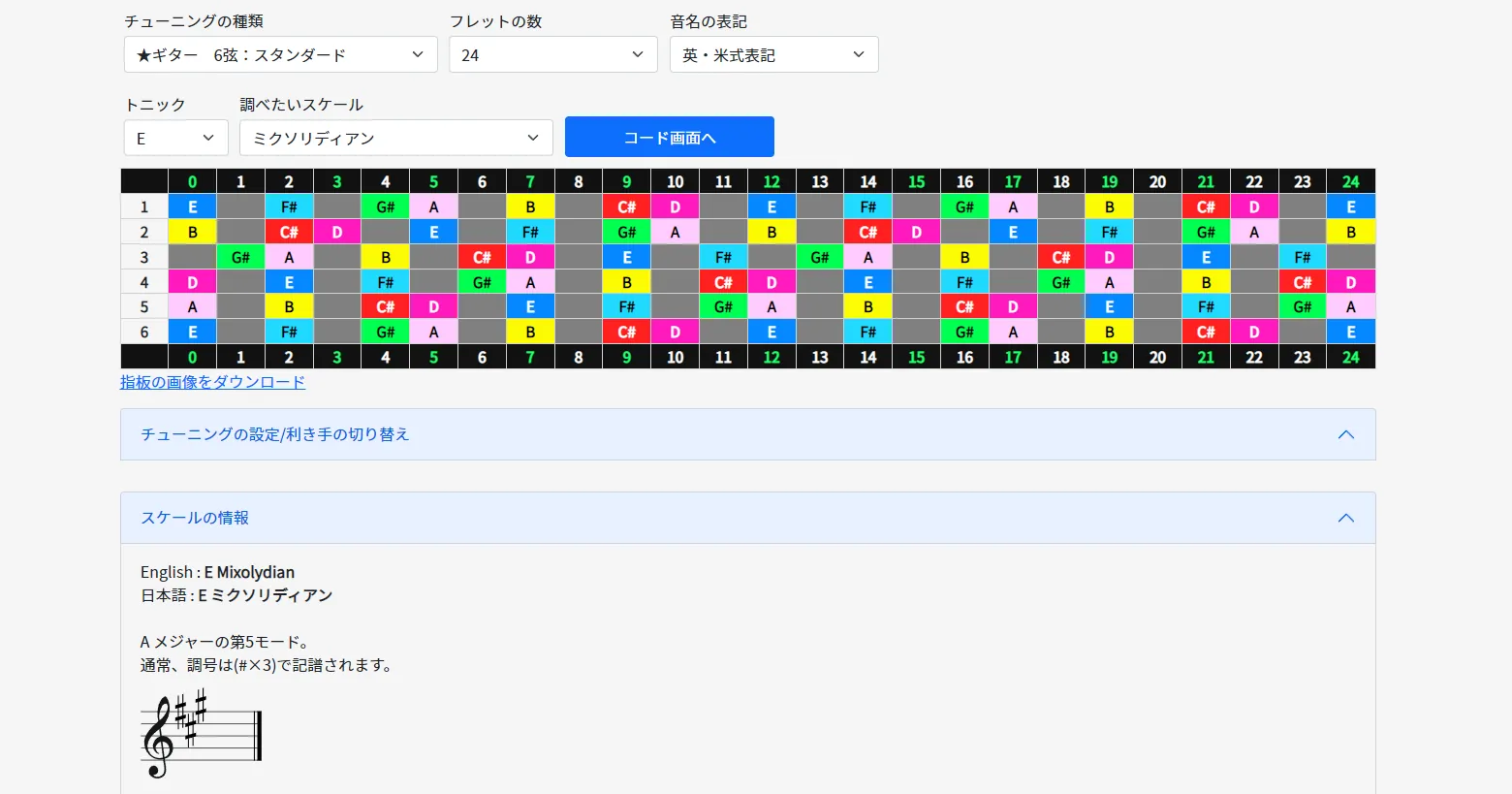Click the G# cell at string 4 fret 6
1512x794 pixels.
tap(482, 282)
